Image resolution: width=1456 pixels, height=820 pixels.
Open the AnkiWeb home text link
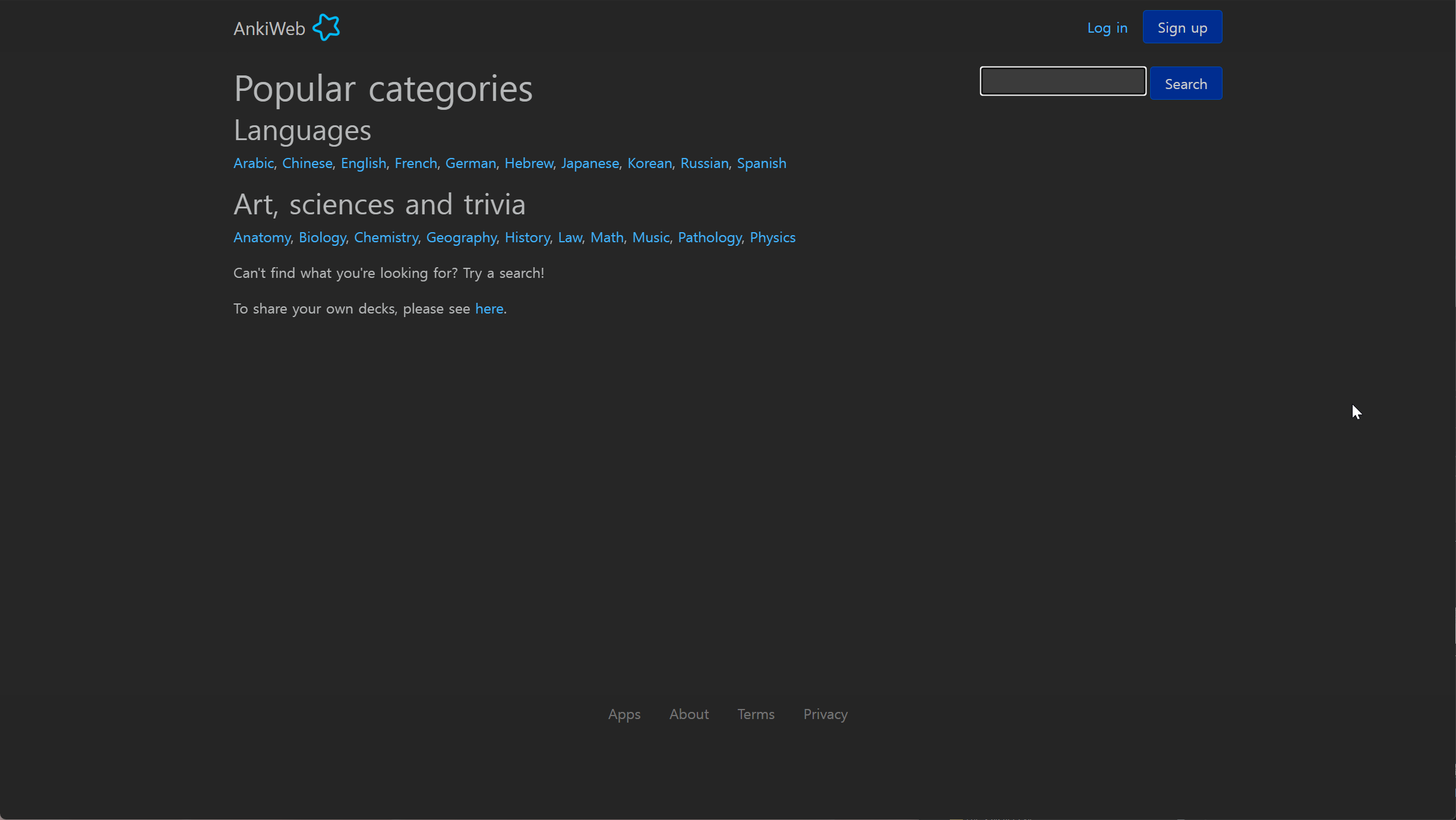click(x=269, y=29)
